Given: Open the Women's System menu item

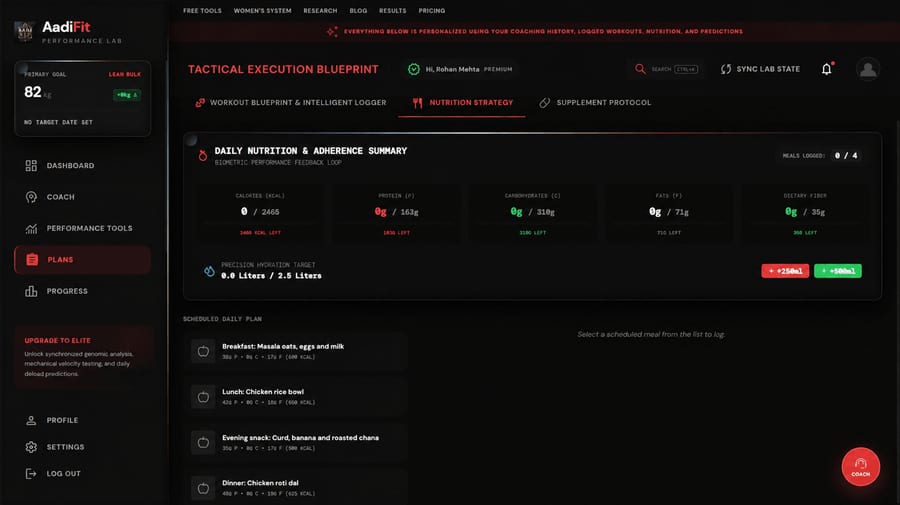Looking at the screenshot, I should click(x=262, y=11).
